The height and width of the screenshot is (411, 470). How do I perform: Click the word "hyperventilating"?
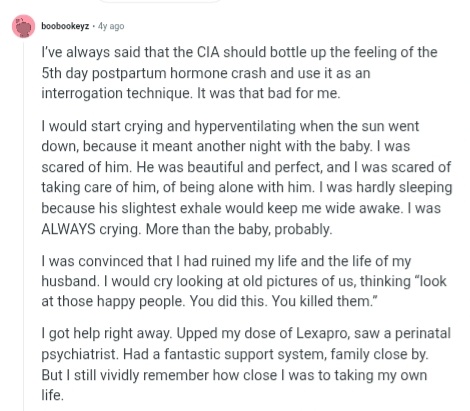[x=245, y=127]
